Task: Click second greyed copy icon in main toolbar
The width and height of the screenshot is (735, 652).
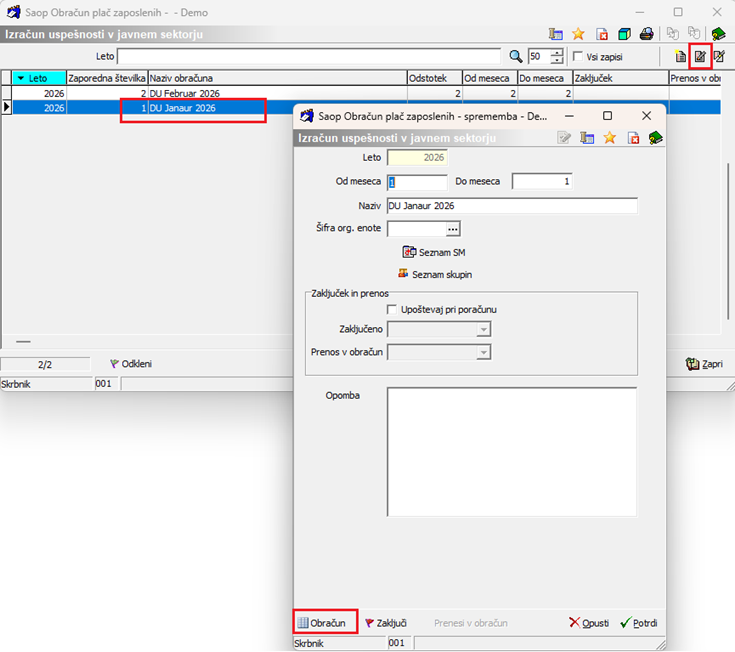Action: (x=694, y=34)
